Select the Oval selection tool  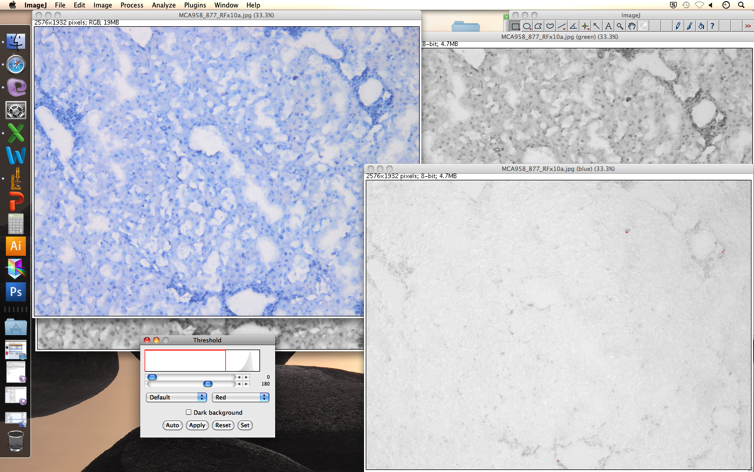527,26
